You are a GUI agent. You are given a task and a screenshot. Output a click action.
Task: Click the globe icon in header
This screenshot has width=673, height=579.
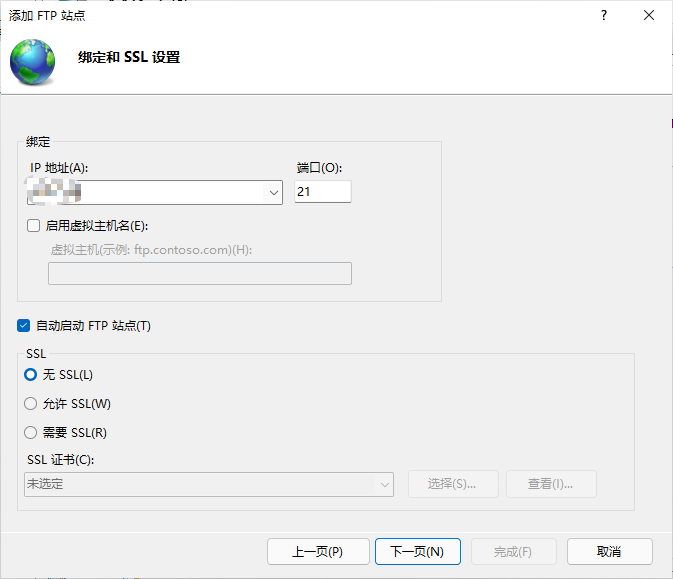tap(33, 61)
